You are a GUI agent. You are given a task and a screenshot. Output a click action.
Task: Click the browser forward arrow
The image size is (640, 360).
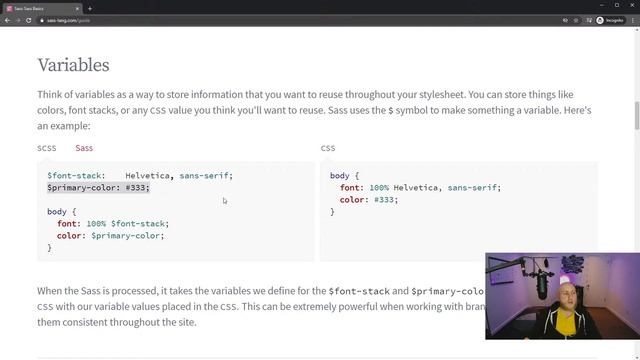pyautogui.click(x=18, y=20)
